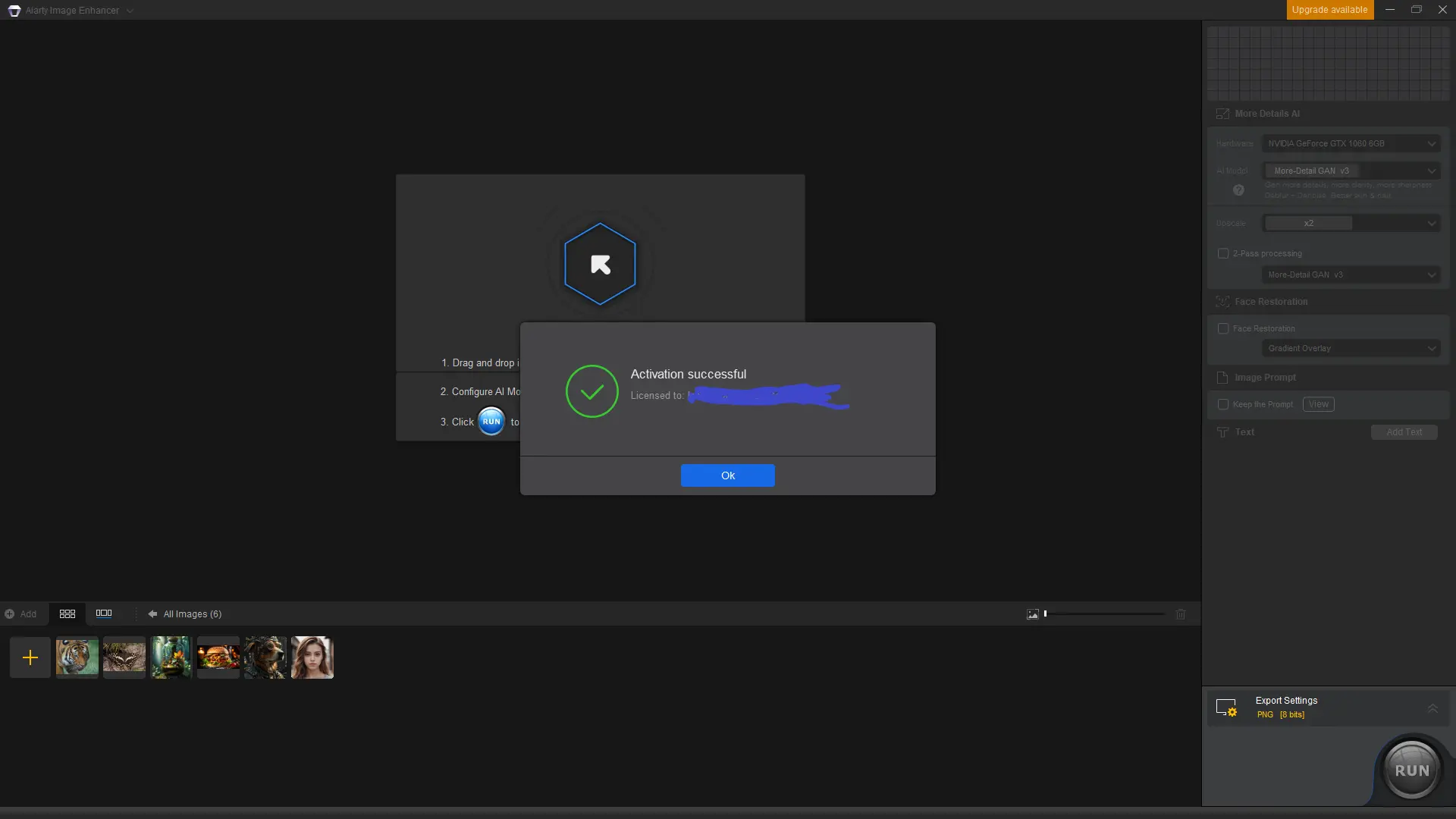
Task: Open the Hardware GPU dropdown
Action: (x=1350, y=143)
